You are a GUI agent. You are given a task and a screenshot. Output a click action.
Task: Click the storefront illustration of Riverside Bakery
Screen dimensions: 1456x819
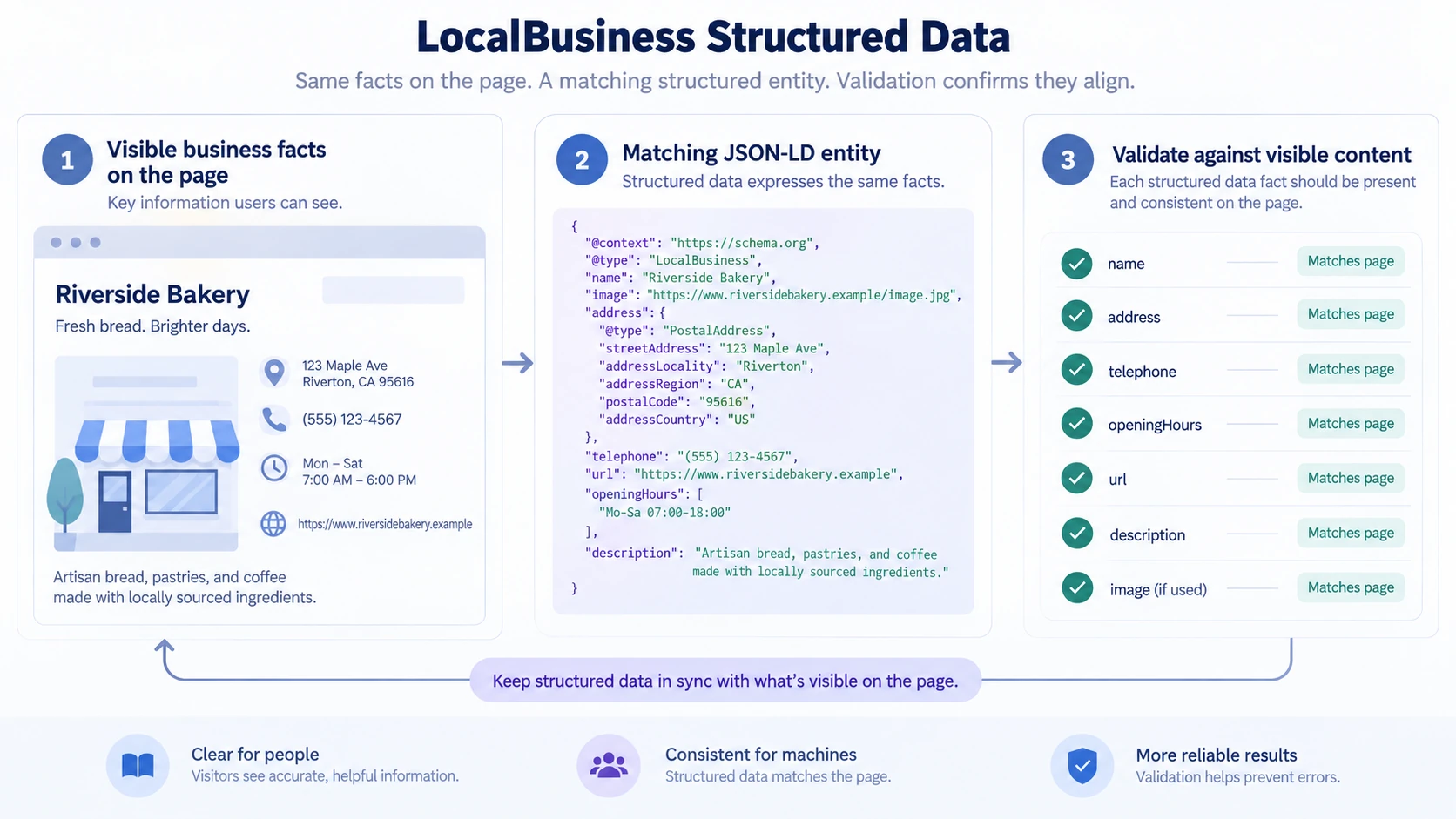point(145,453)
